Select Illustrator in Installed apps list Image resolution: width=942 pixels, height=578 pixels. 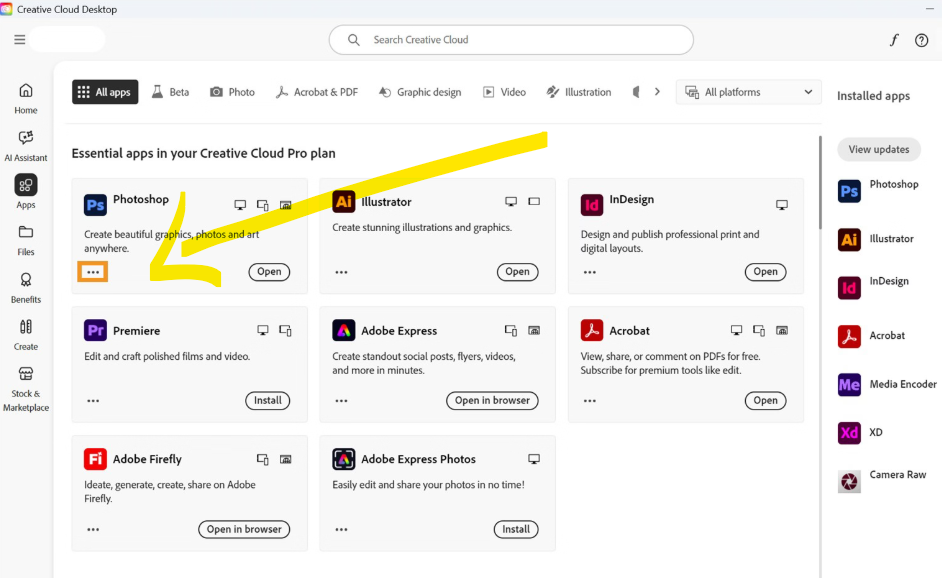(877, 239)
